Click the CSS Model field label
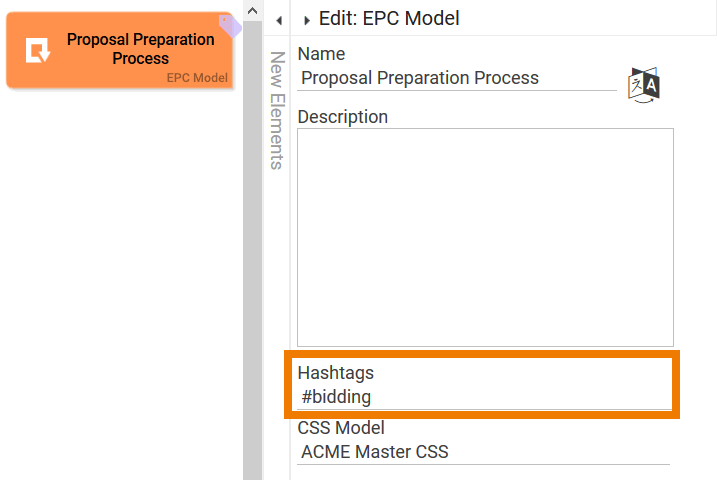The image size is (717, 480). click(x=341, y=428)
